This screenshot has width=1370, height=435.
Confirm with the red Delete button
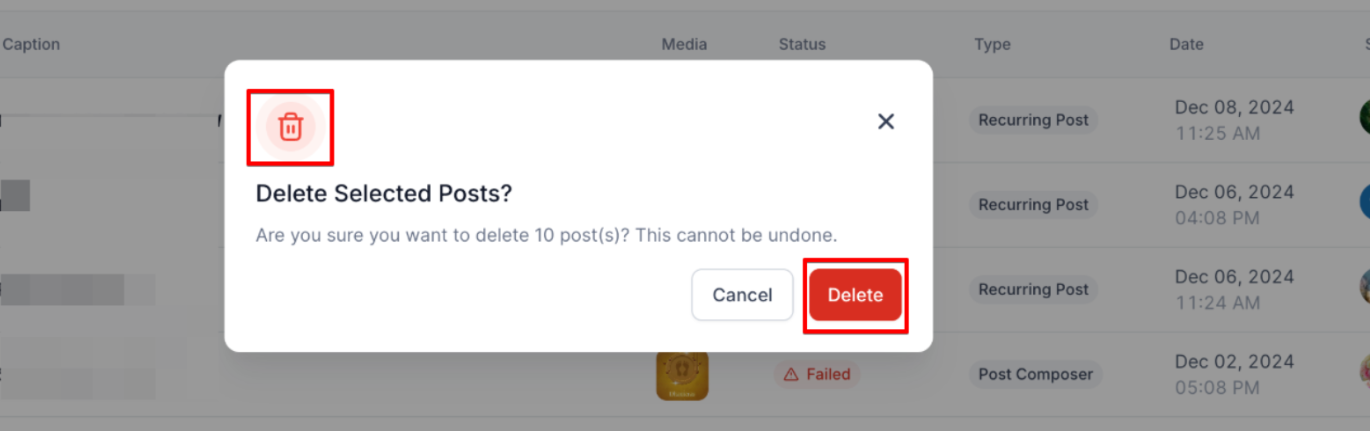click(x=855, y=295)
